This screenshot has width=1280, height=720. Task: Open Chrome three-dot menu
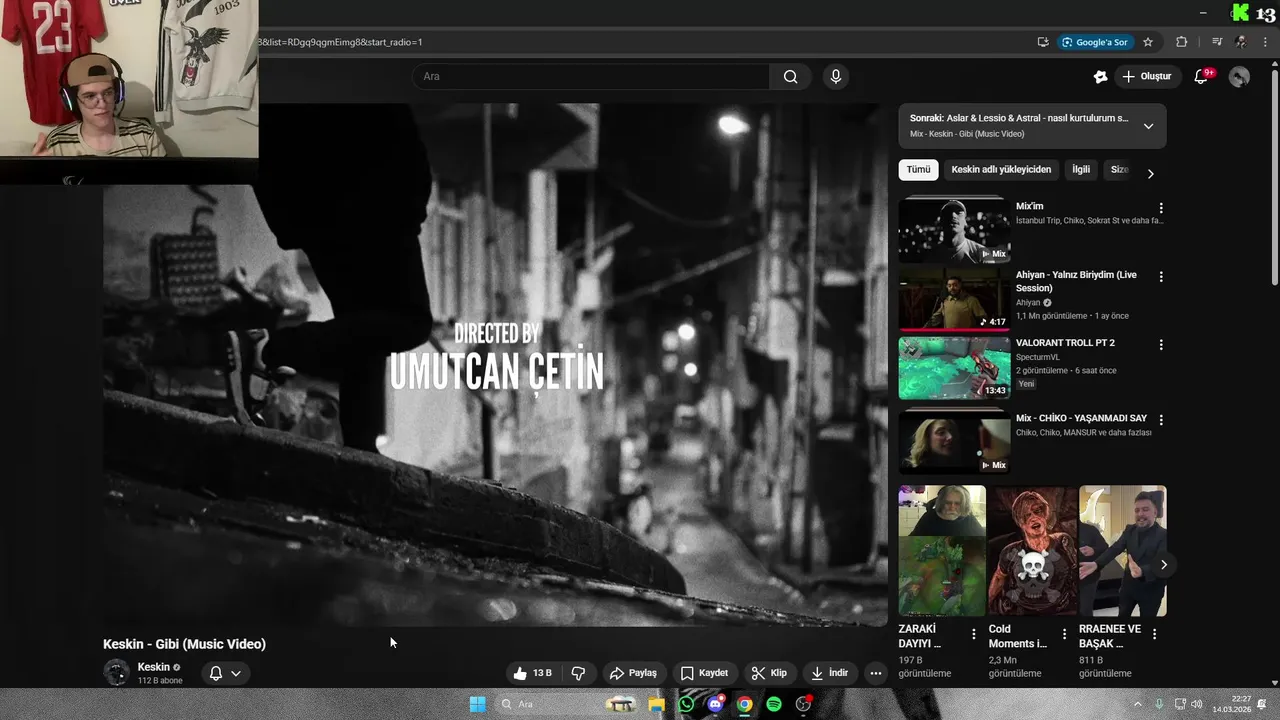point(1265,42)
